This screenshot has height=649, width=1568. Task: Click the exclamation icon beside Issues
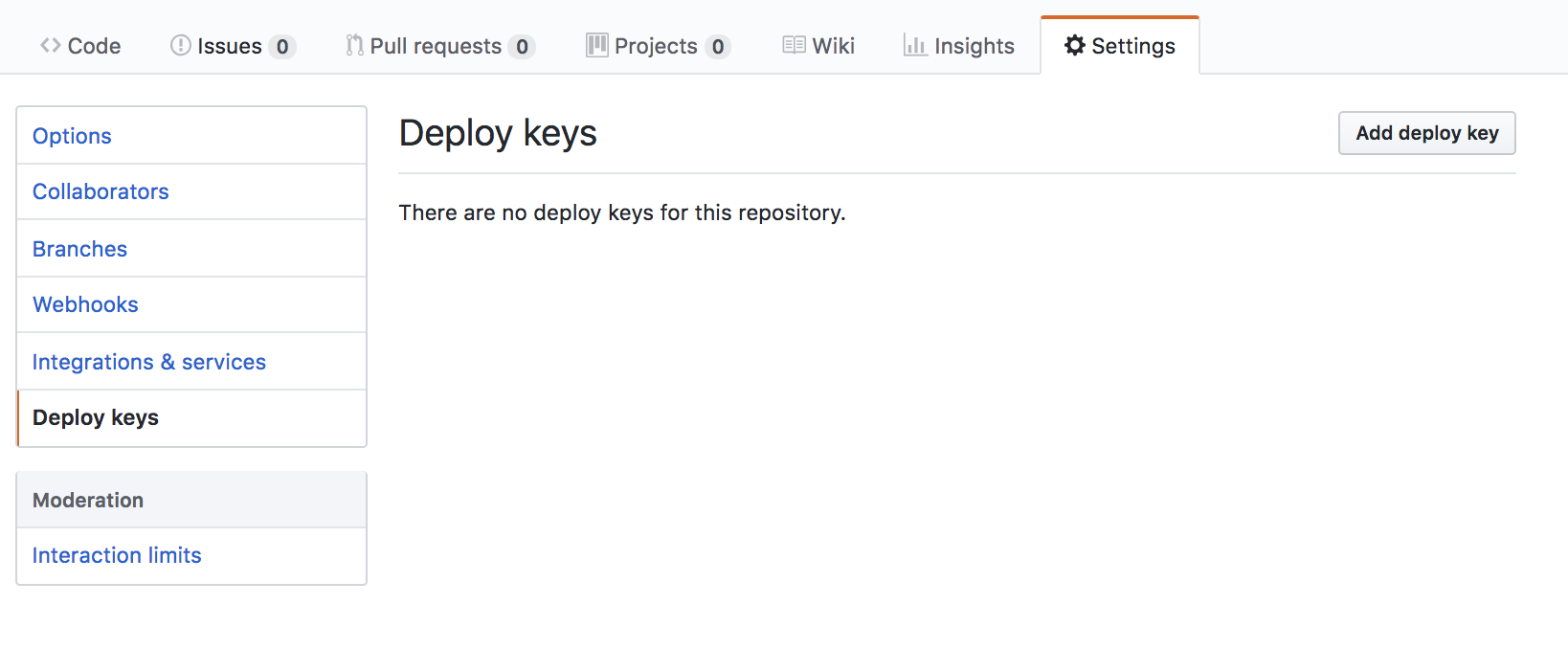[181, 45]
